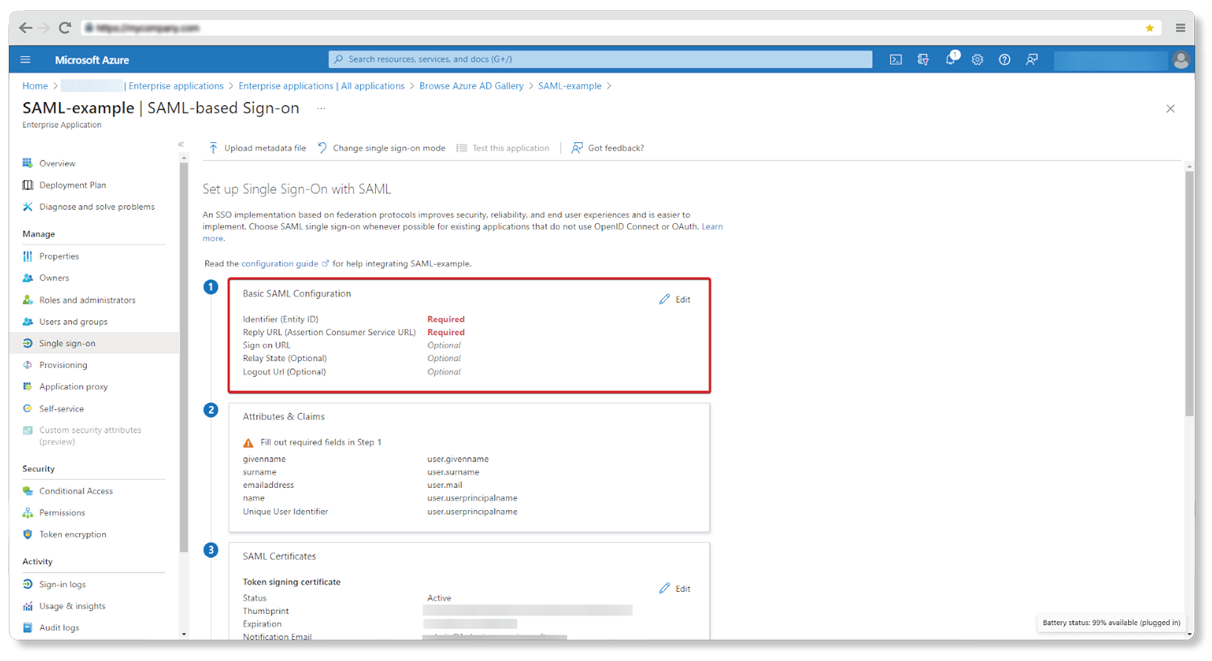Open Enterprise applications breadcrumb link

click(x=176, y=86)
